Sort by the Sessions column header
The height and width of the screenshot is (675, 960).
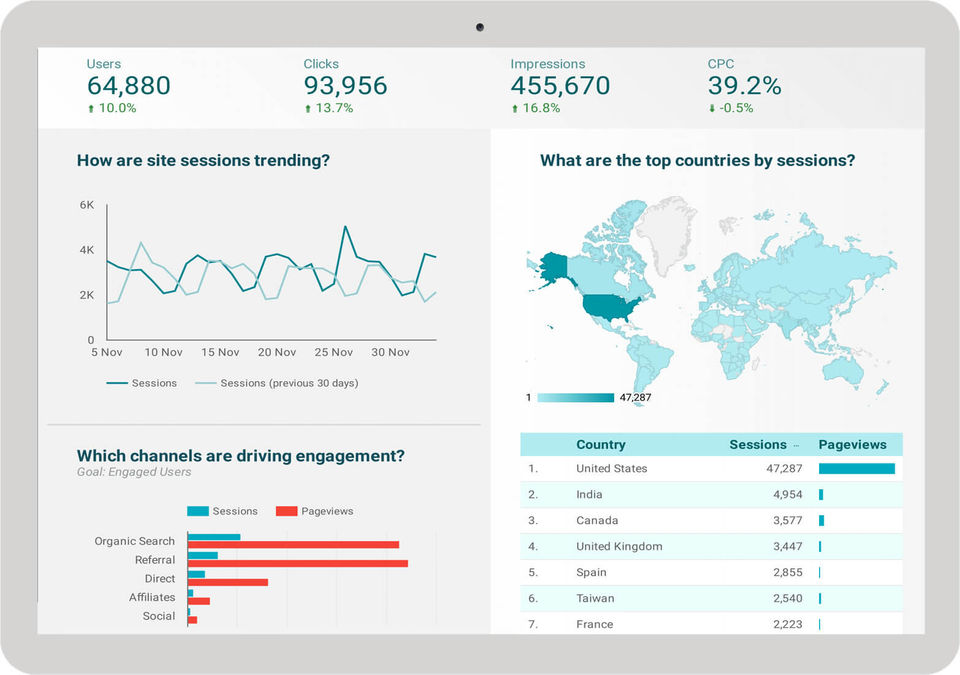click(x=757, y=445)
